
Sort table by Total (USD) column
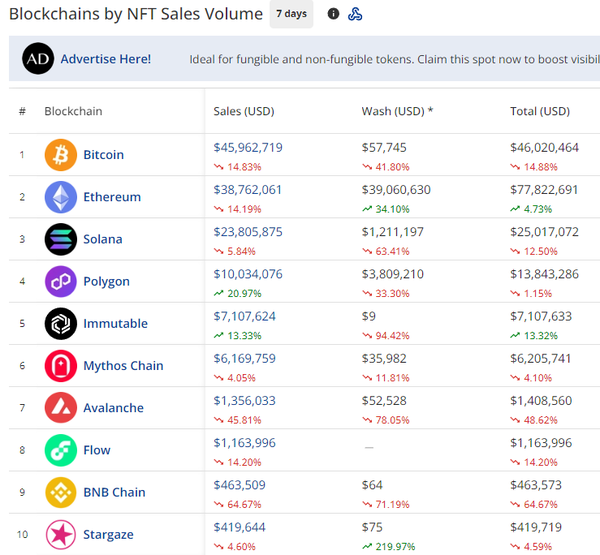coord(539,111)
